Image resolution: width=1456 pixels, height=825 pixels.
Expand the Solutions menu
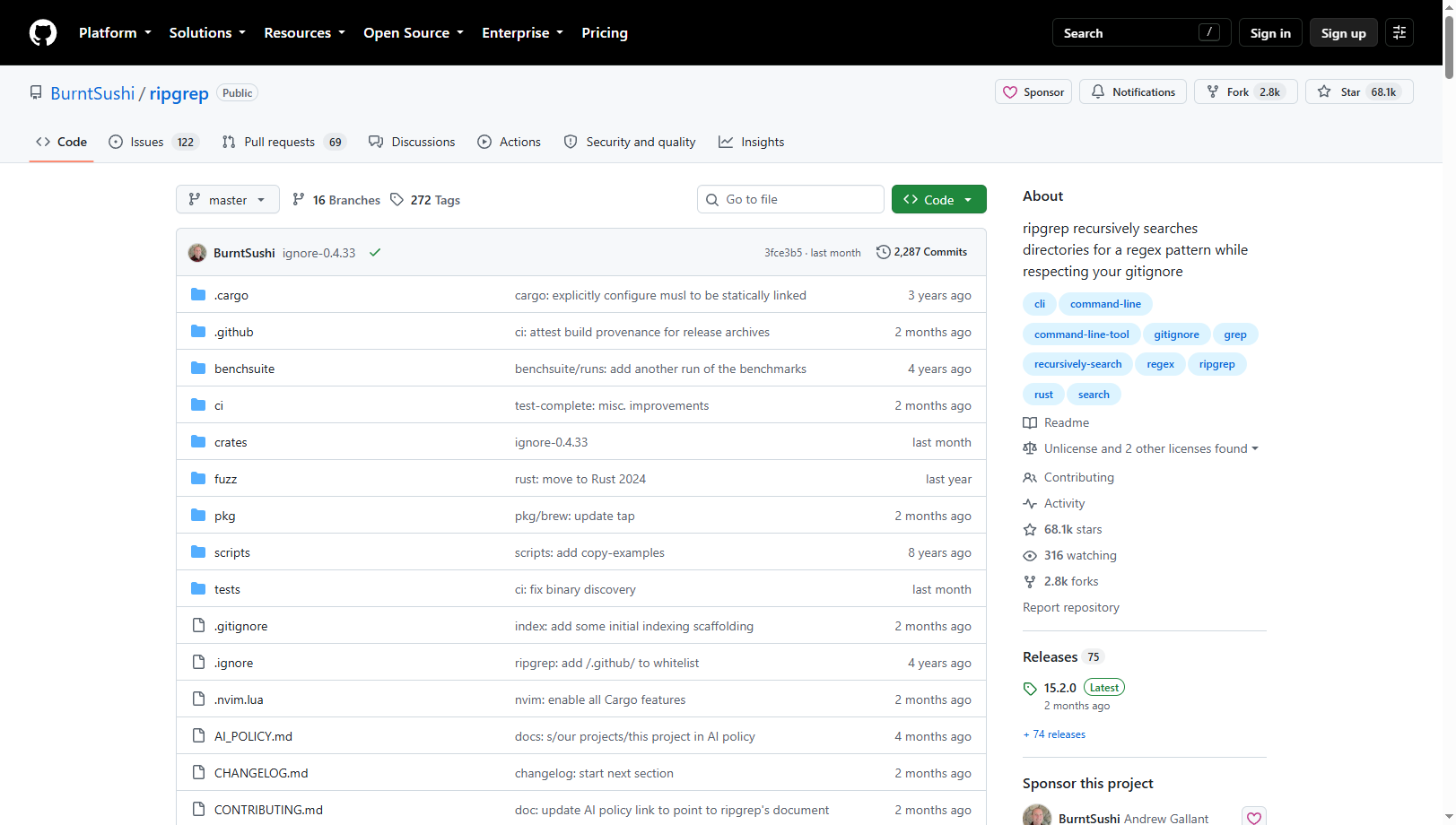coord(207,33)
